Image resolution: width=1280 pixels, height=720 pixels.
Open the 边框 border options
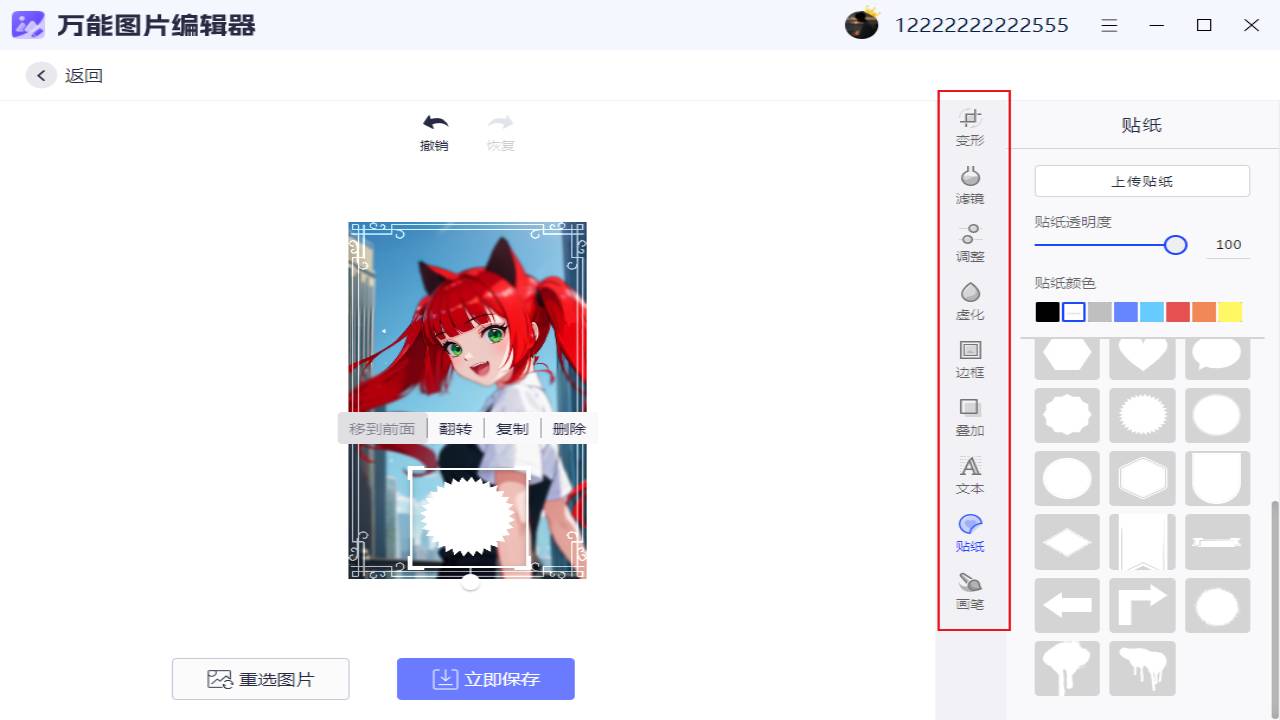tap(969, 359)
